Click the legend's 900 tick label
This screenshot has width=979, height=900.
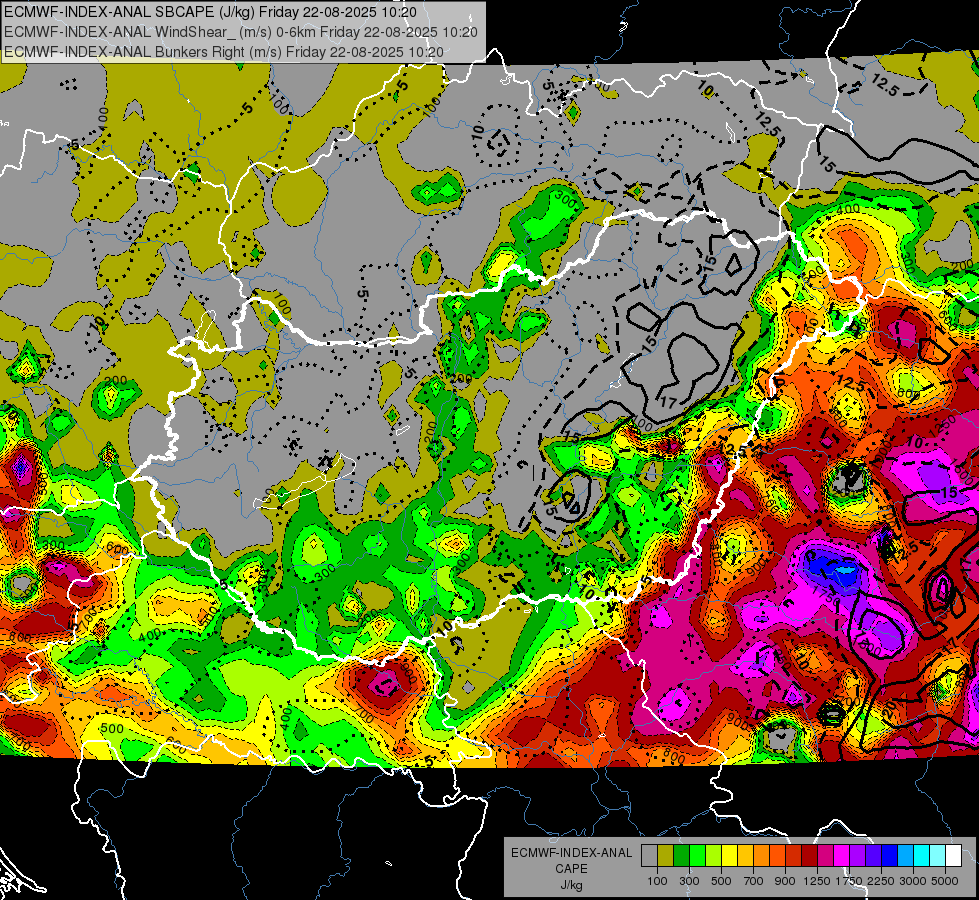click(x=785, y=881)
